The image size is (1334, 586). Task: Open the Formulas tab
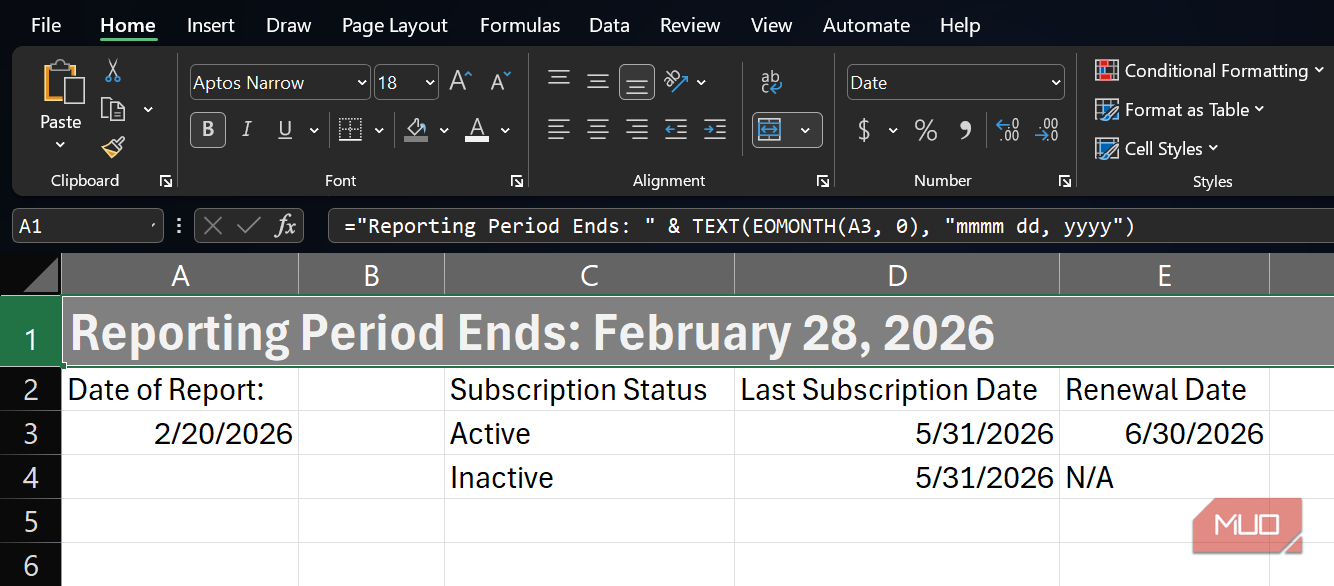[520, 25]
